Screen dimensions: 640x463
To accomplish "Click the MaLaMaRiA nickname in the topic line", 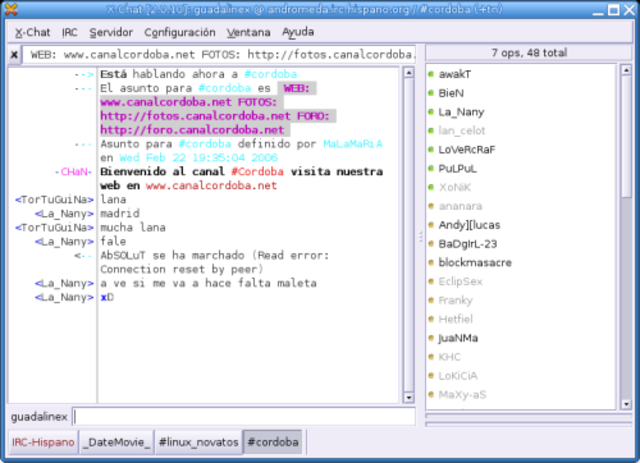I will pos(353,144).
